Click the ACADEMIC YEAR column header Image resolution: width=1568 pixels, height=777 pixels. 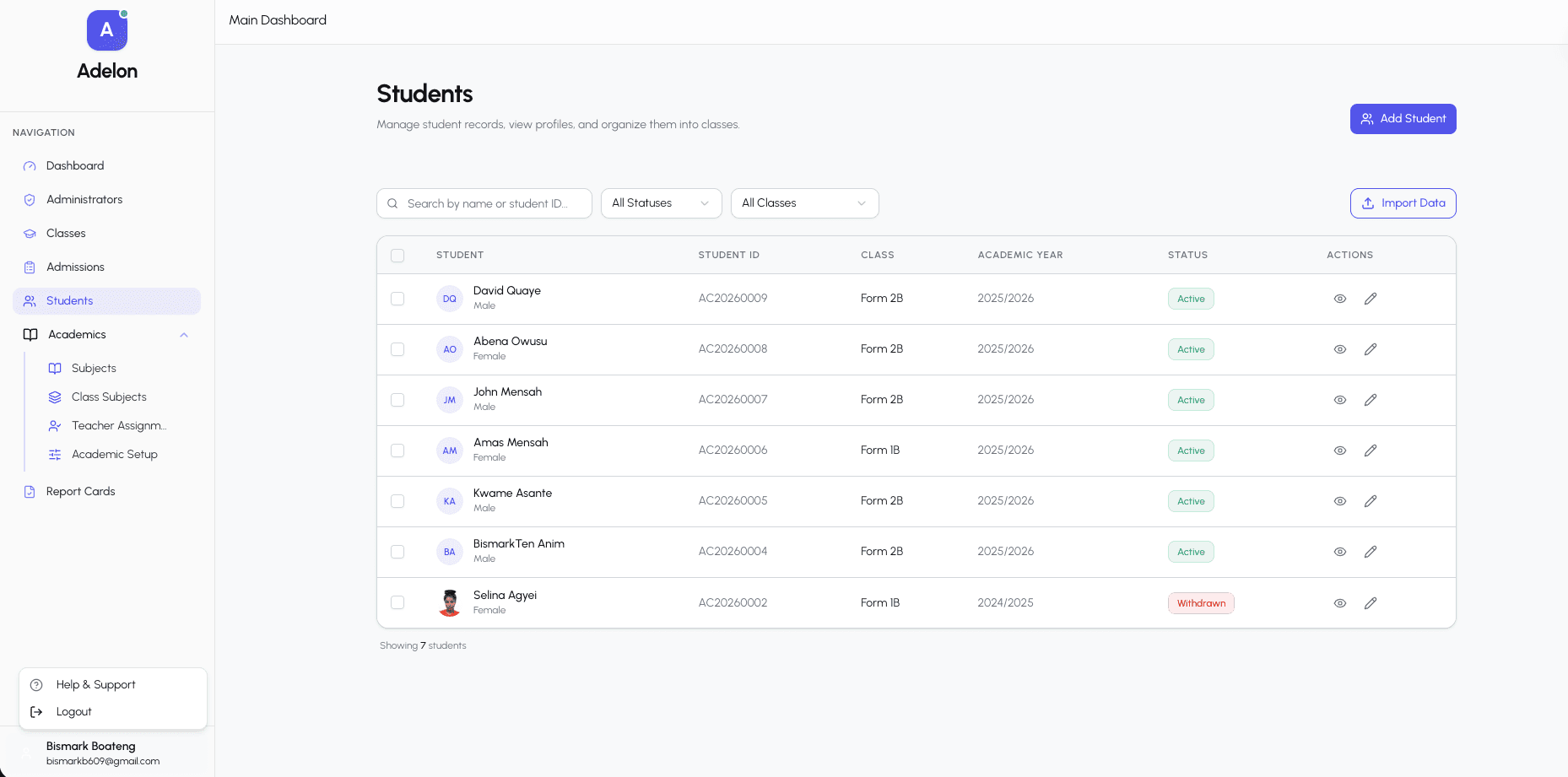tap(1020, 255)
